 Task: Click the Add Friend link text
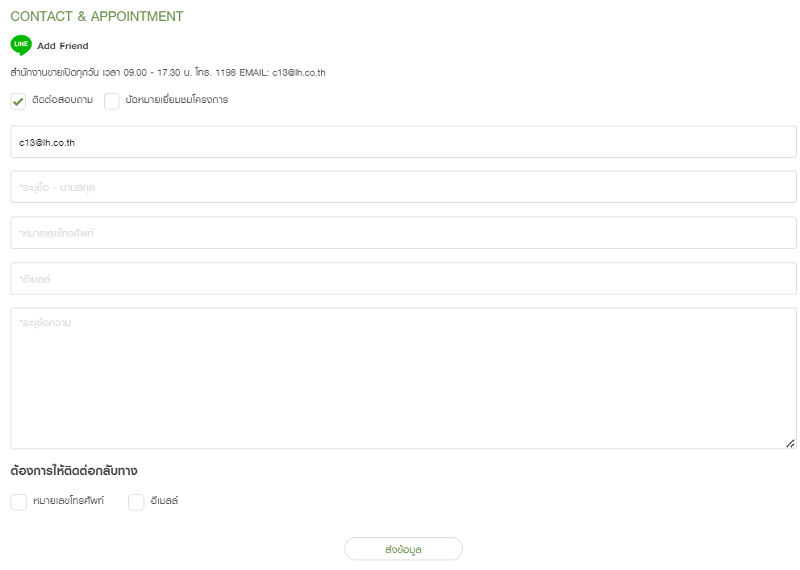(x=63, y=46)
